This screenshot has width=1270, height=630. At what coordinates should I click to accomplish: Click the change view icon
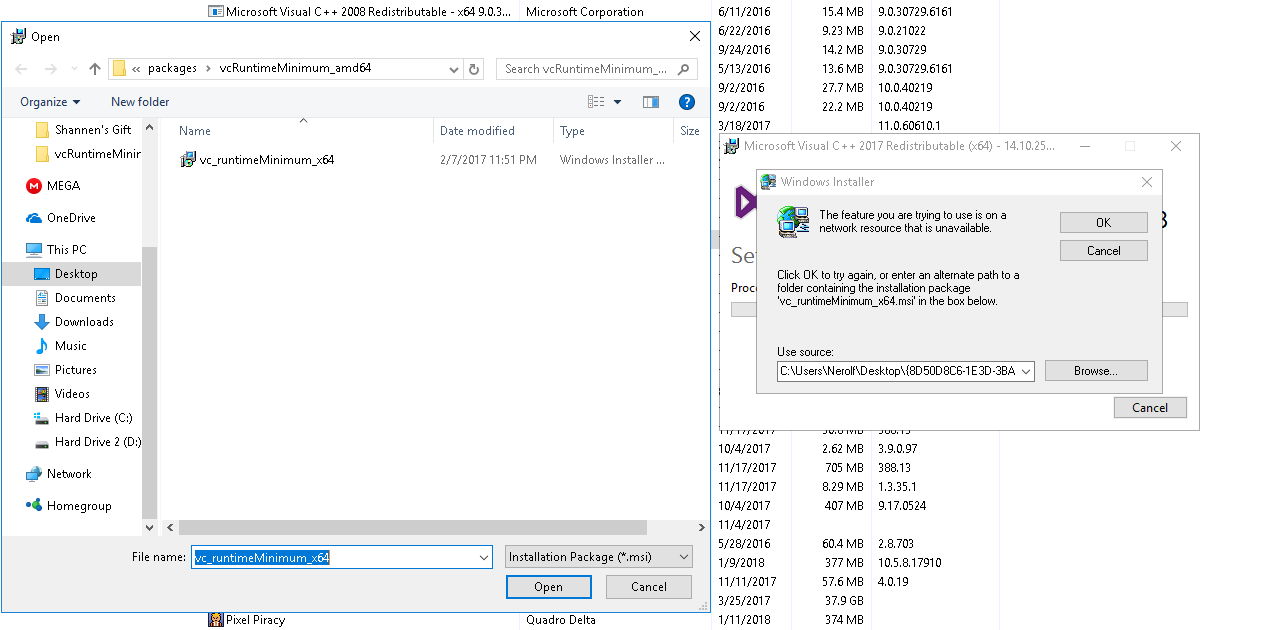[x=596, y=102]
